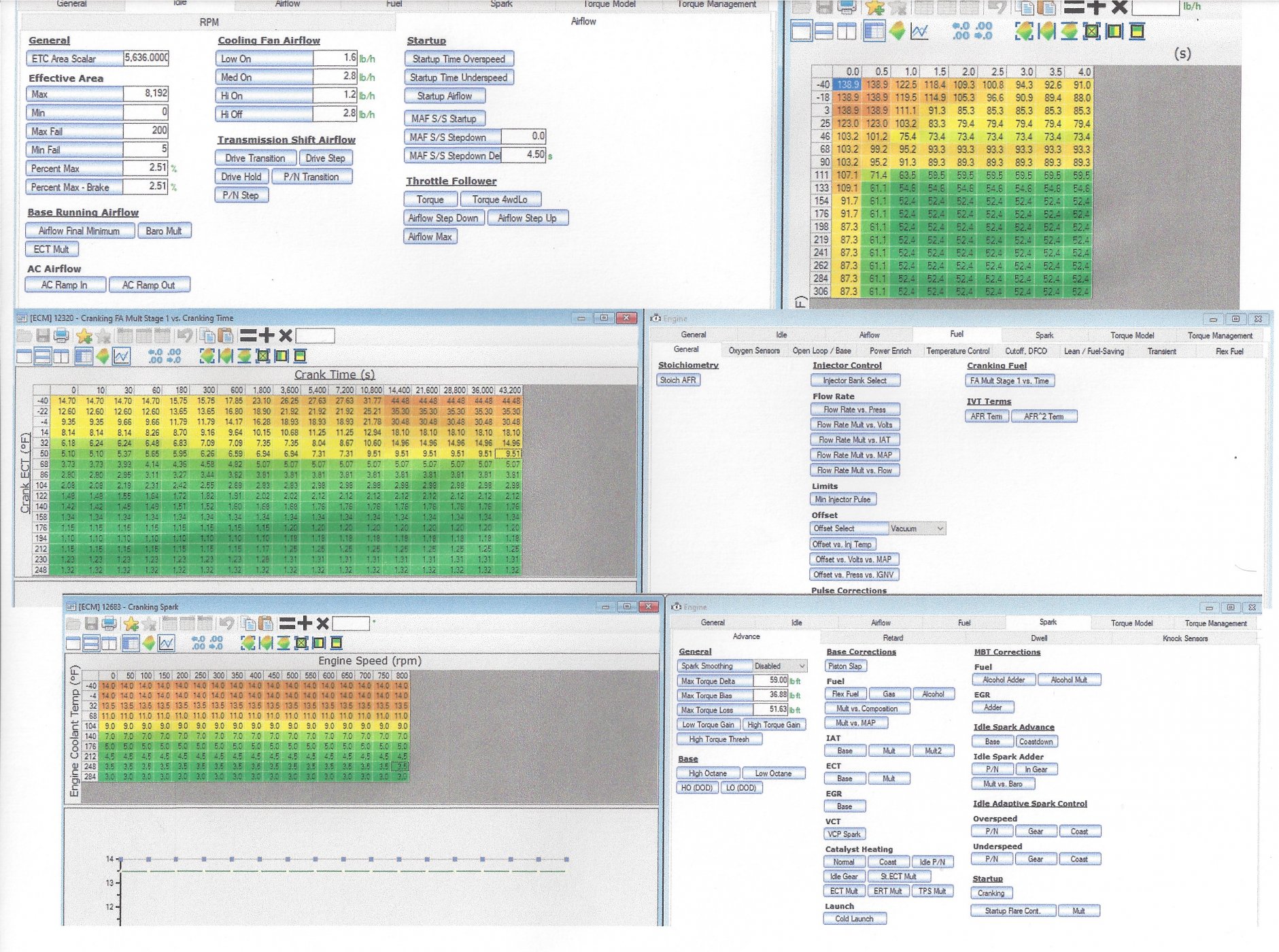Image resolution: width=1279 pixels, height=952 pixels.
Task: Open the Stoich AFR table
Action: pyautogui.click(x=678, y=380)
